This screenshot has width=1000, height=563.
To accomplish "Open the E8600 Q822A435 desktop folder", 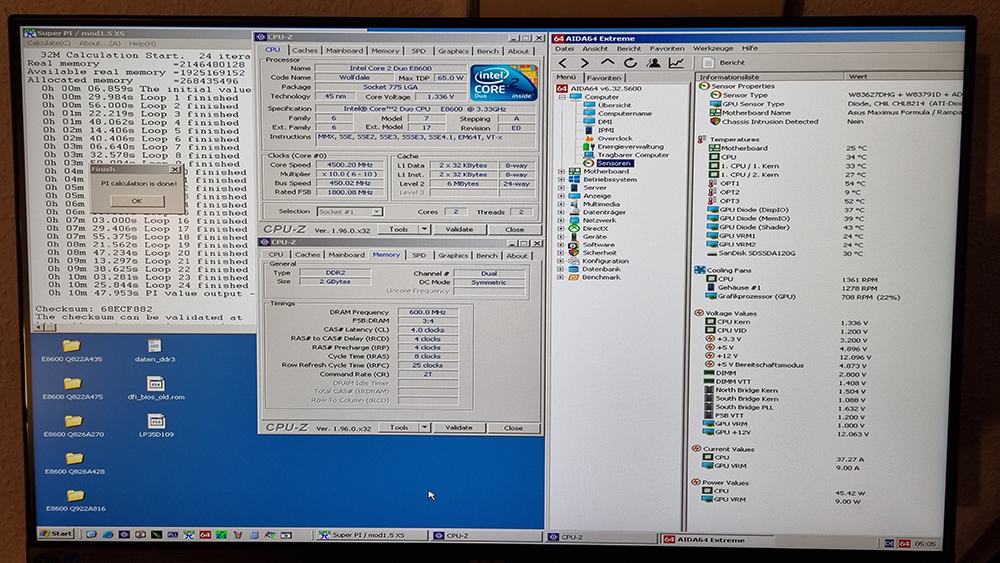I will (71, 351).
